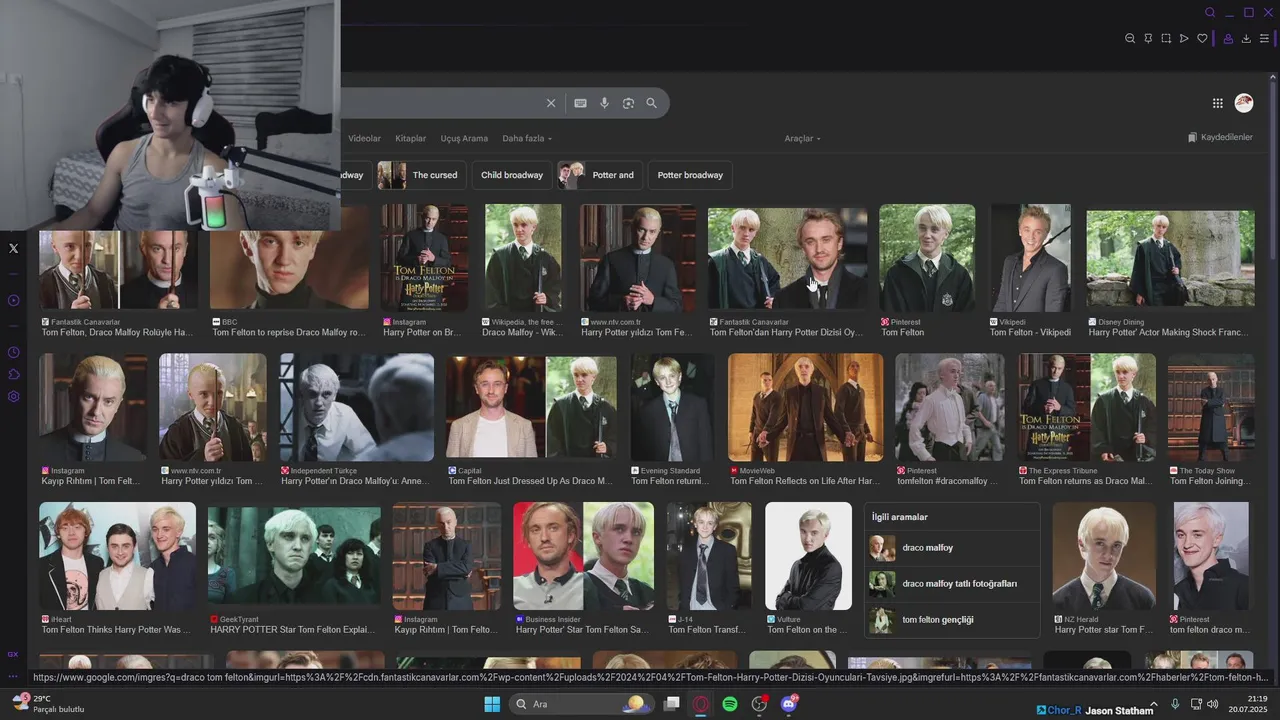Open the sidebar three-dots menu
1280x720 pixels.
tap(13, 675)
